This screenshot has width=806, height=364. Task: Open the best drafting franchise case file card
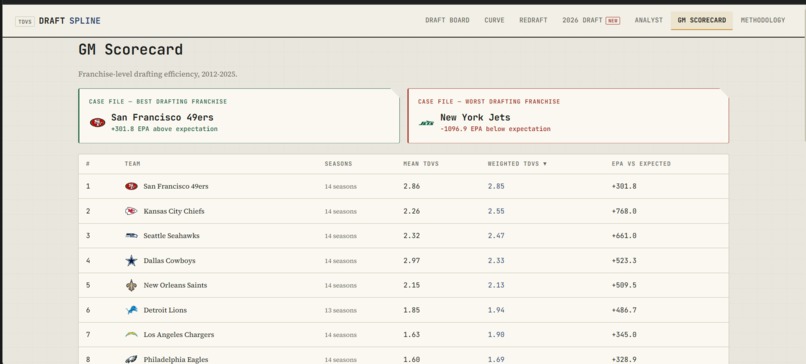239,116
